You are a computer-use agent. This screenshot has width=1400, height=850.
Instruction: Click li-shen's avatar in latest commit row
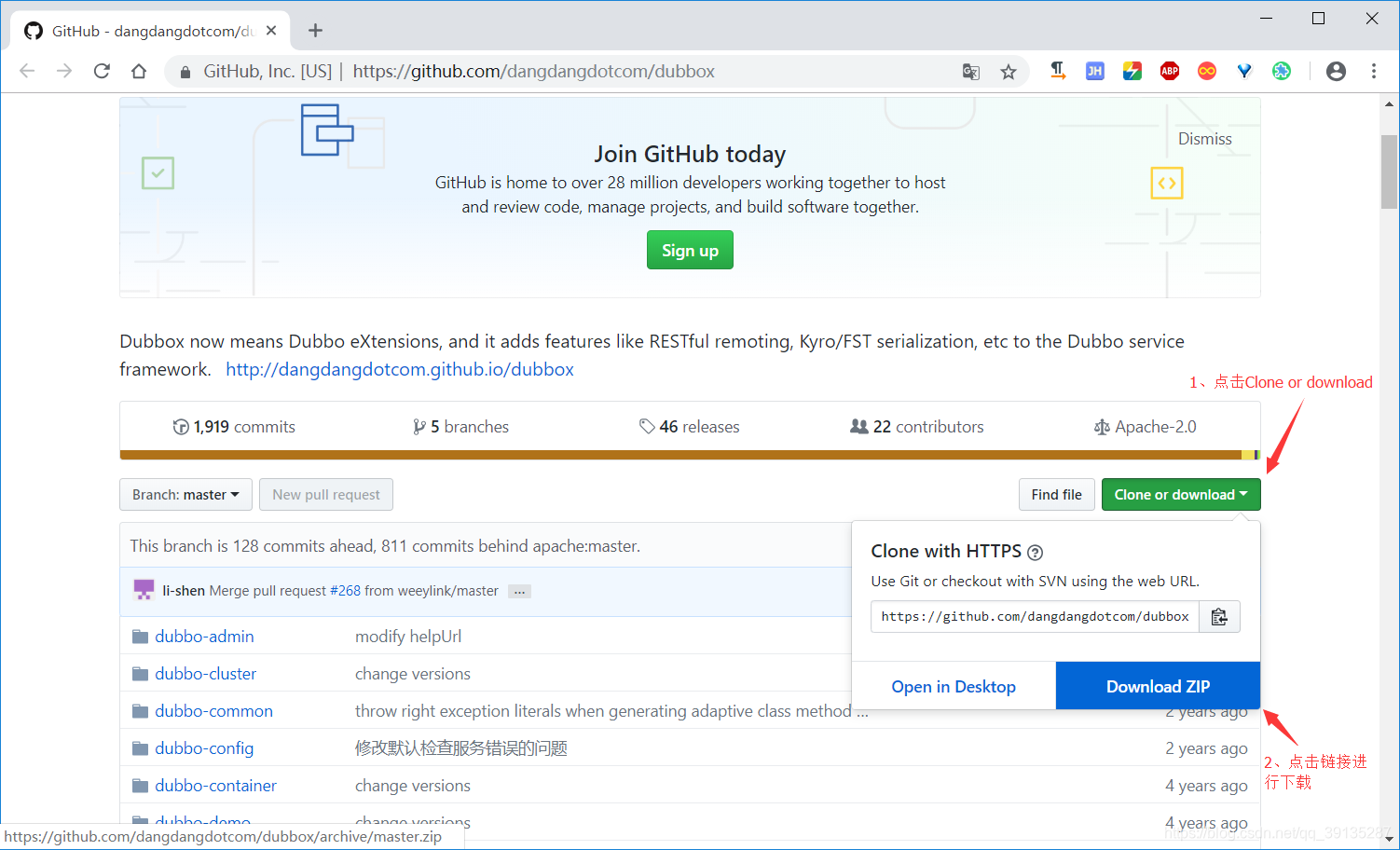point(144,590)
